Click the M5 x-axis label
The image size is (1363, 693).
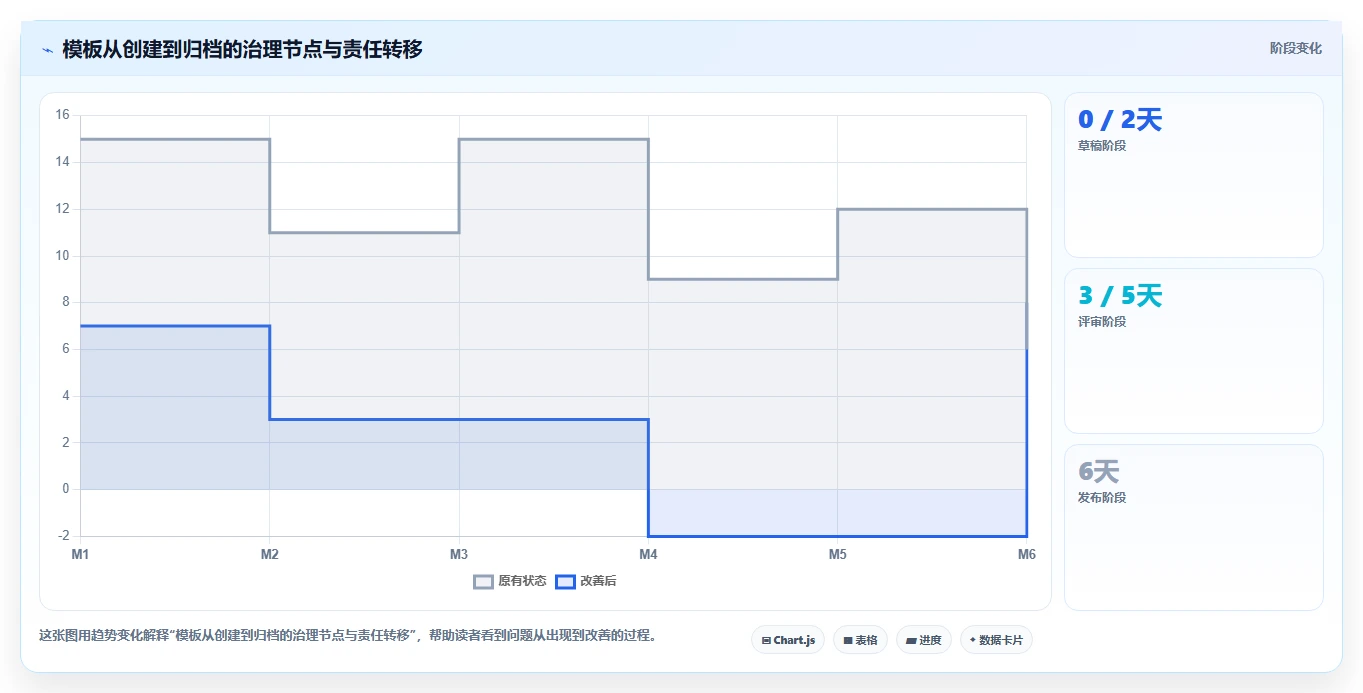click(x=837, y=554)
